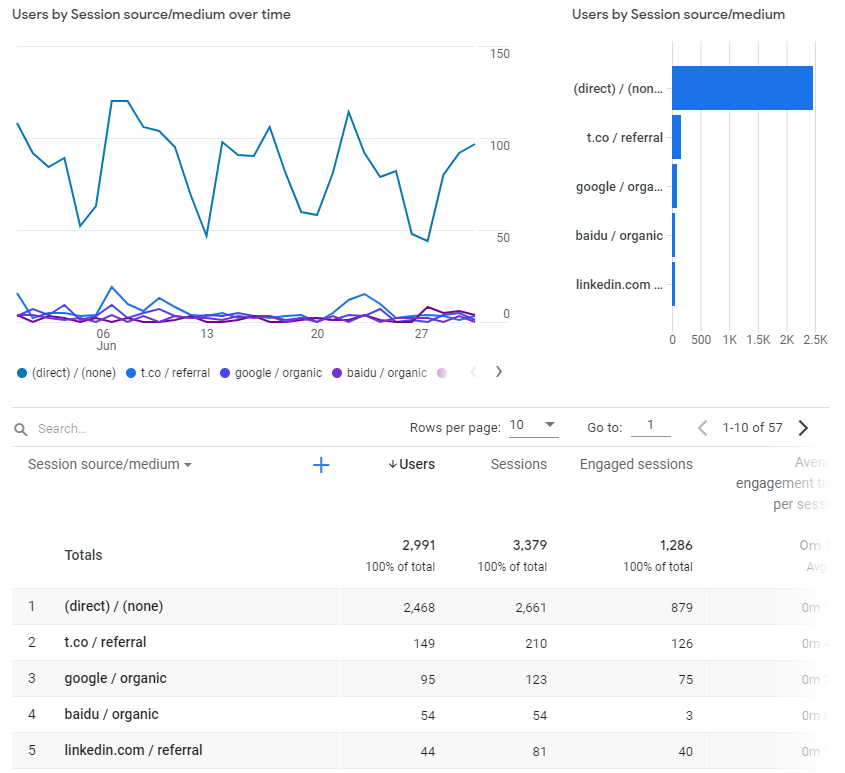The height and width of the screenshot is (773, 845).
Task: Sort table by Engaged sessions column
Action: [636, 464]
